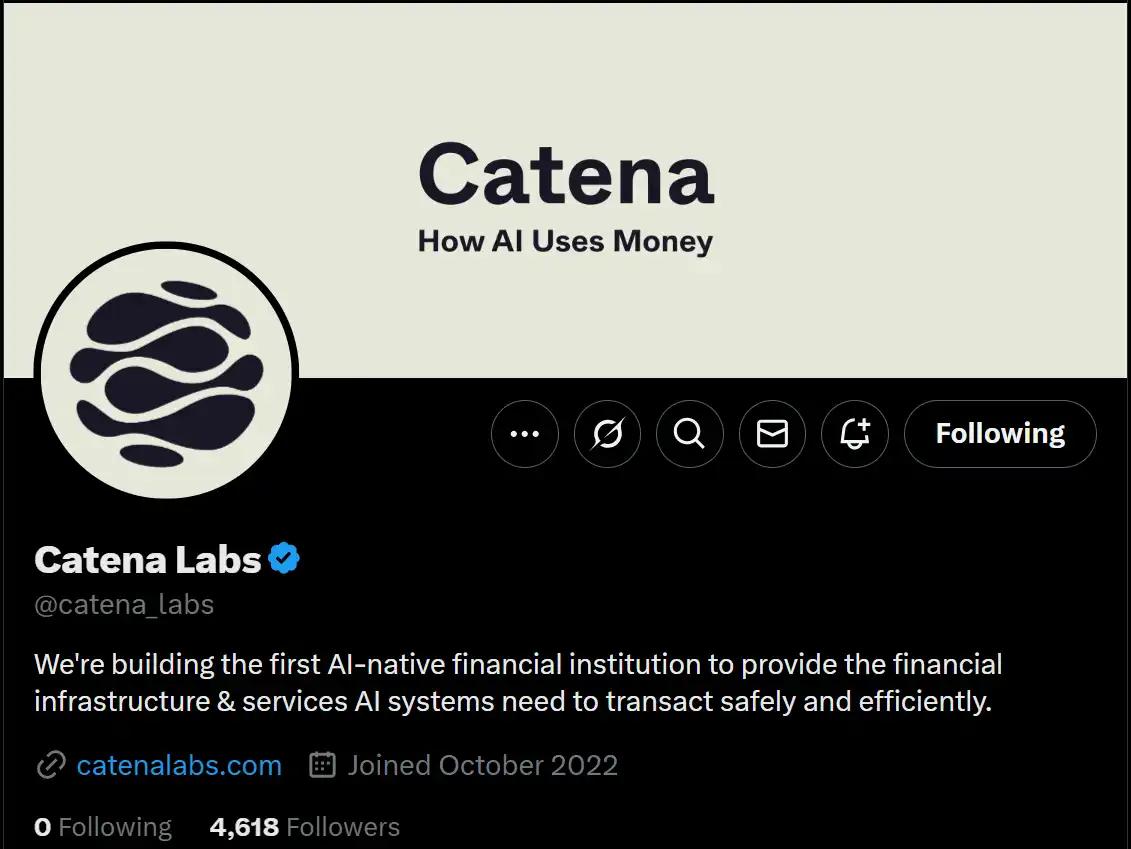Unfollow by clicking the Following button
The image size is (1131, 849).
point(999,434)
